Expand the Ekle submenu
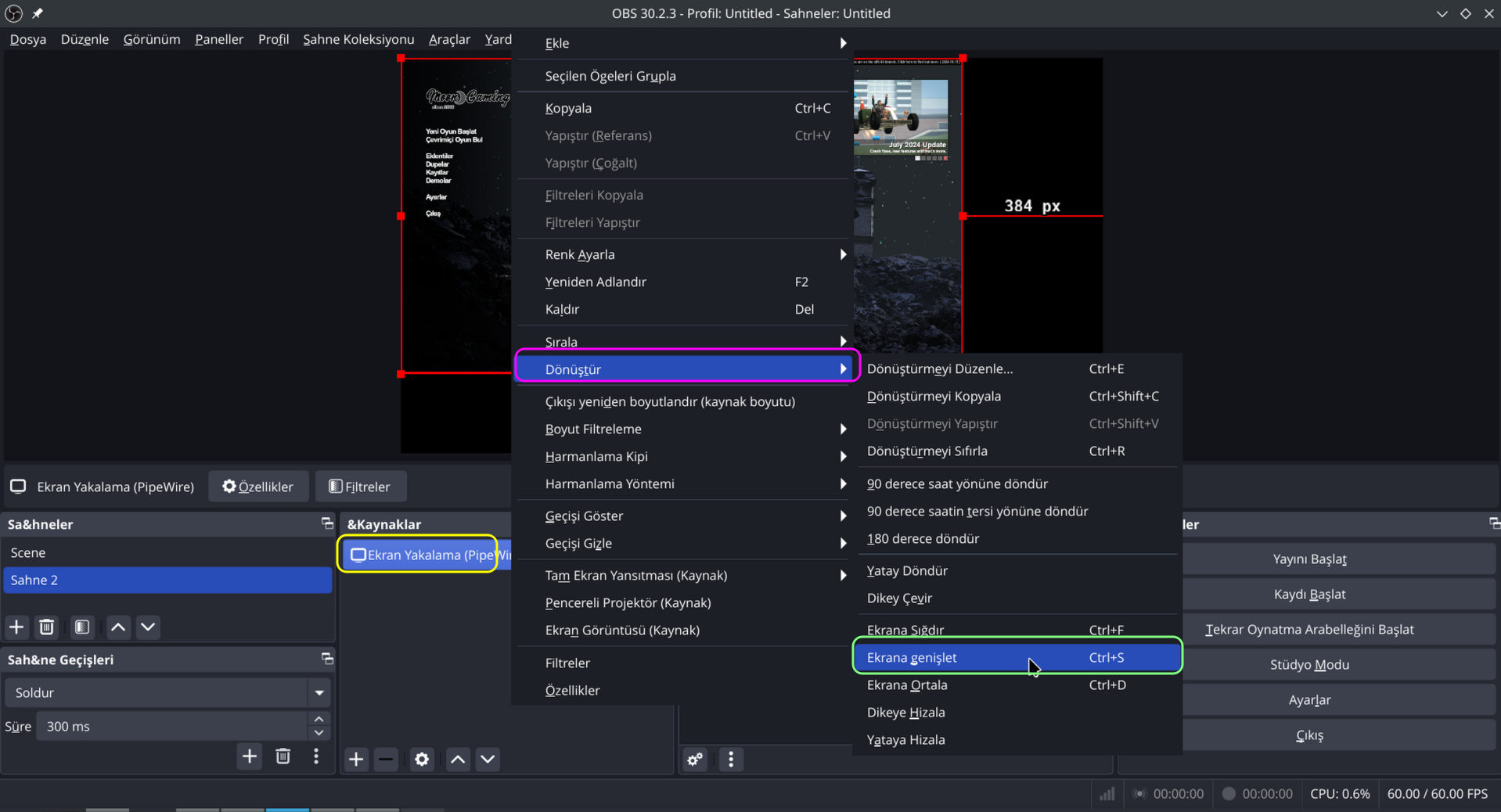This screenshot has width=1501, height=812. [x=682, y=43]
